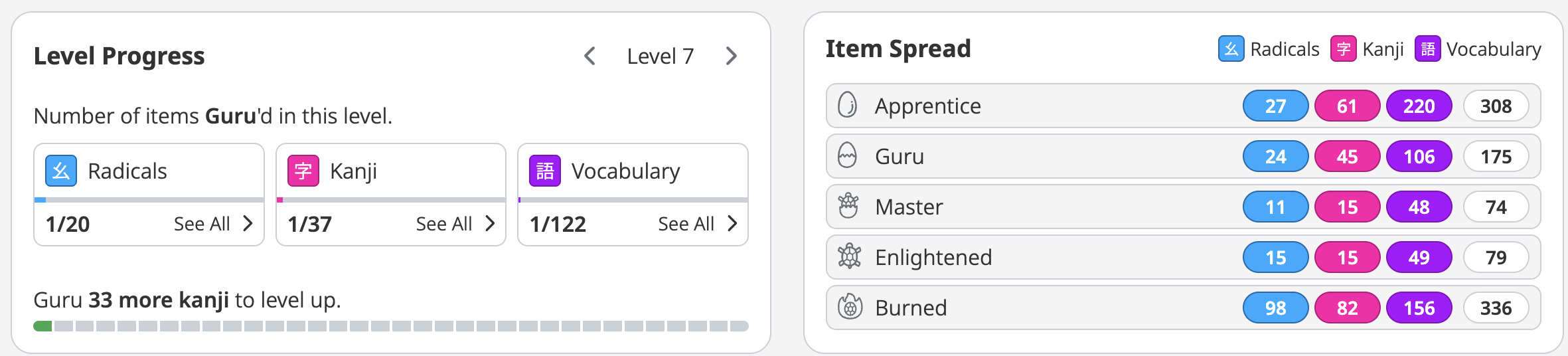This screenshot has height=356, width=1568.
Task: Click the Master hatching turtle icon
Action: [848, 206]
